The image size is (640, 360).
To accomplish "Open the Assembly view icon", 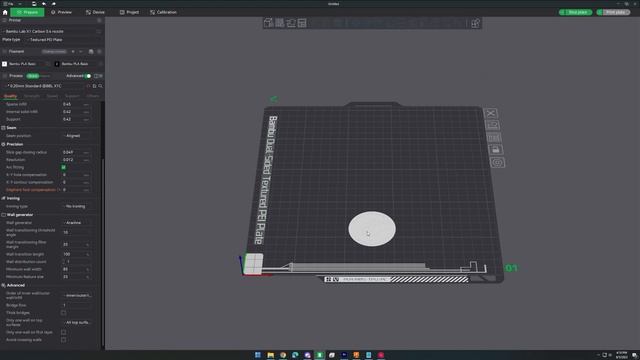I will click(x=475, y=23).
